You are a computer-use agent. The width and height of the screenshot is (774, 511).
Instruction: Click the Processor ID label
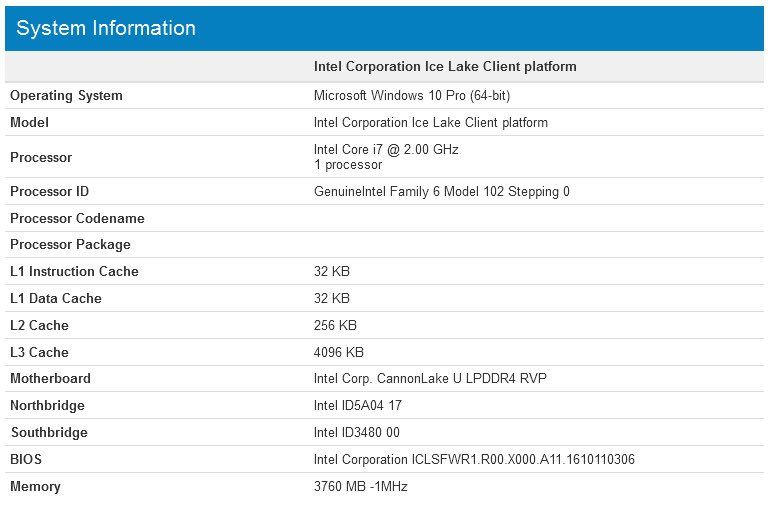[49, 191]
